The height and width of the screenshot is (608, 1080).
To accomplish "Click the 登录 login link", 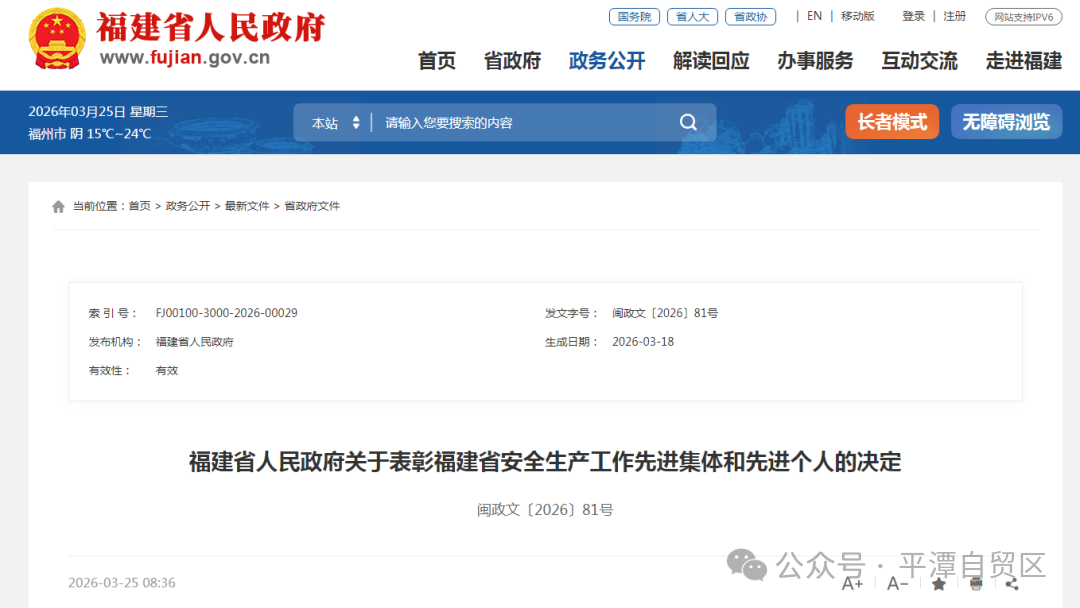I will (913, 16).
